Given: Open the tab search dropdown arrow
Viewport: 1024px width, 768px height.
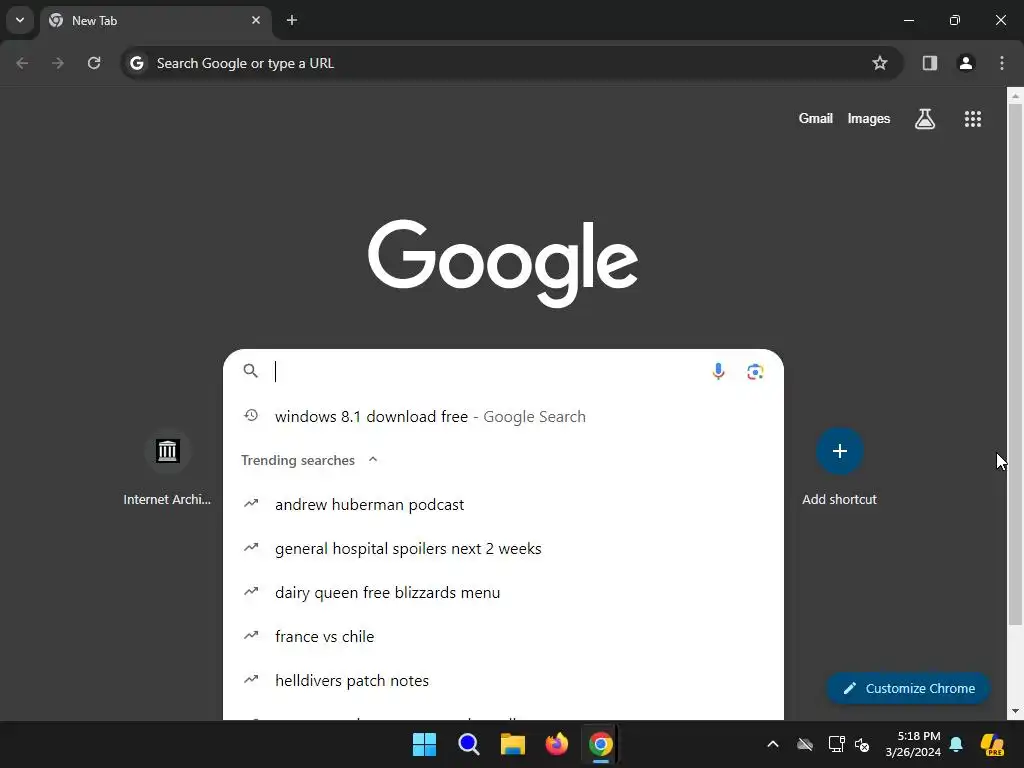Looking at the screenshot, I should (20, 20).
